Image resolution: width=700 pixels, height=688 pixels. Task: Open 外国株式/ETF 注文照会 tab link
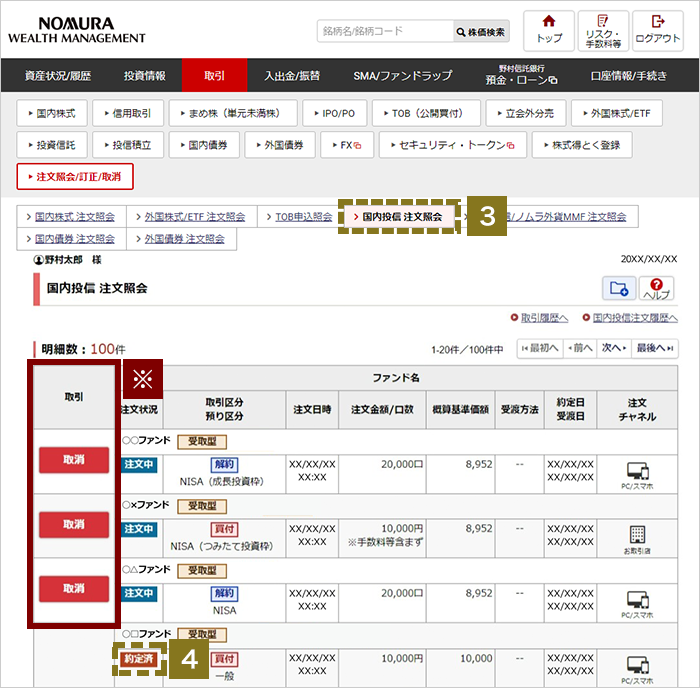coord(195,217)
